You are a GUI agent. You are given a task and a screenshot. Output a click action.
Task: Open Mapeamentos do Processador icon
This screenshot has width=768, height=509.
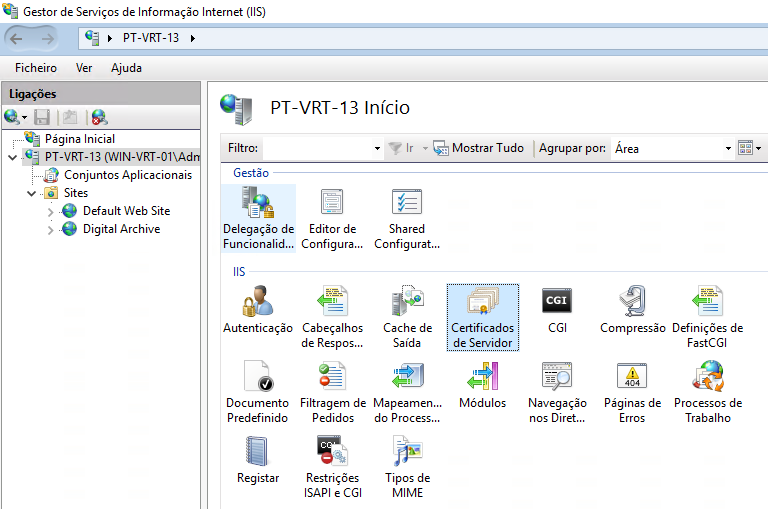click(x=407, y=391)
